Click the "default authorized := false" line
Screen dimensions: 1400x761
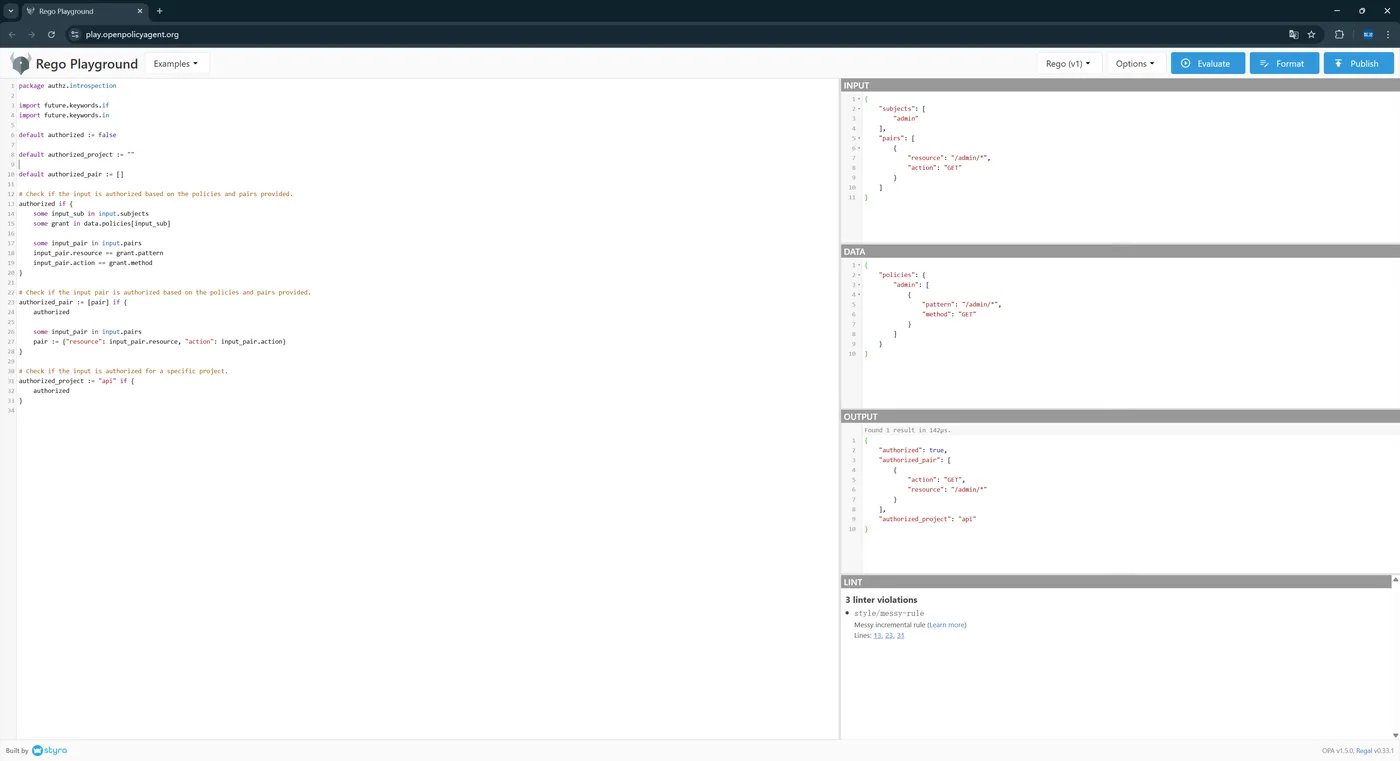coord(68,135)
